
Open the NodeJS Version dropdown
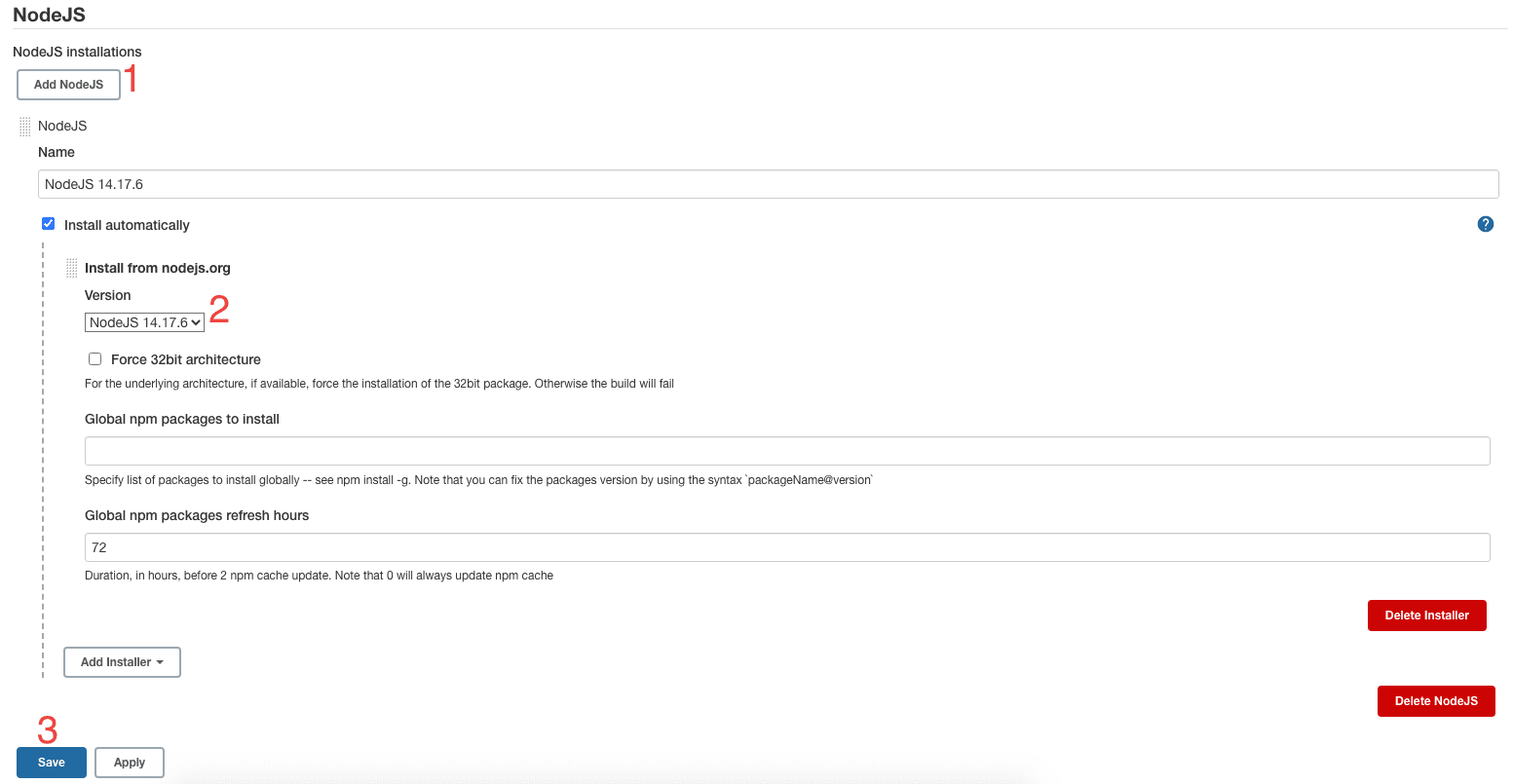click(144, 322)
